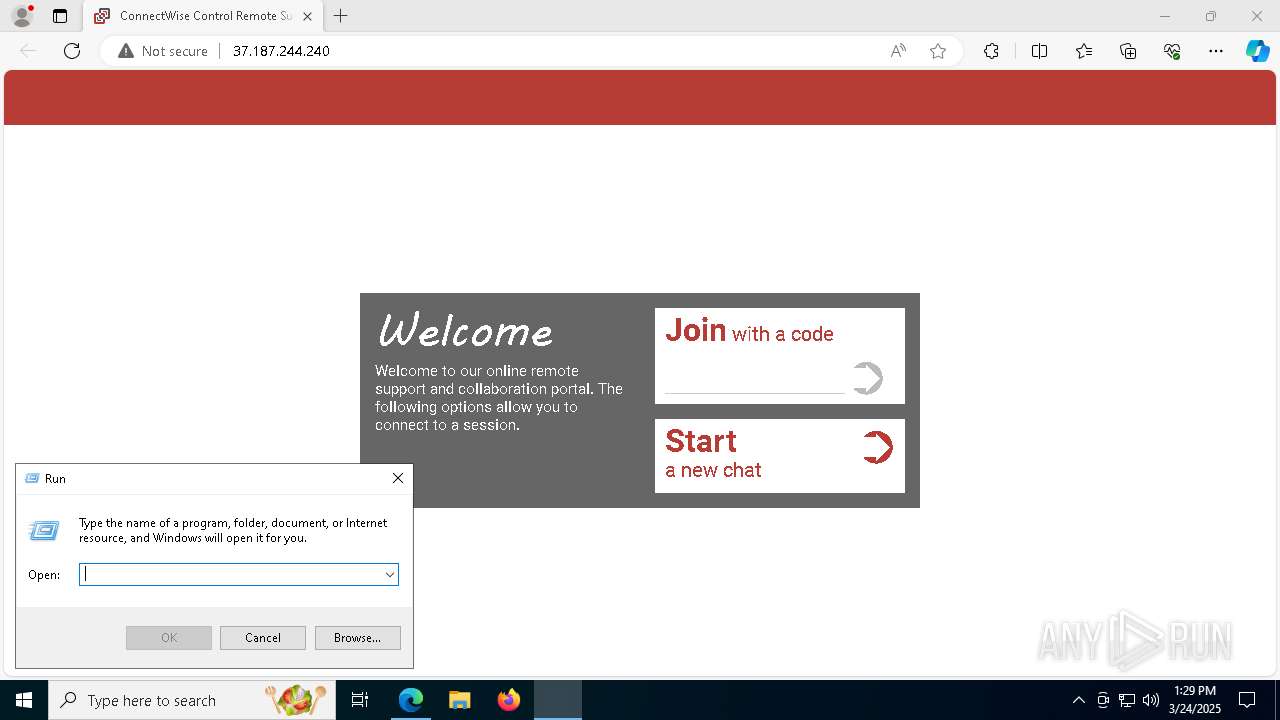Click the Welcome heading text
This screenshot has width=1280, height=720.
coord(465,330)
